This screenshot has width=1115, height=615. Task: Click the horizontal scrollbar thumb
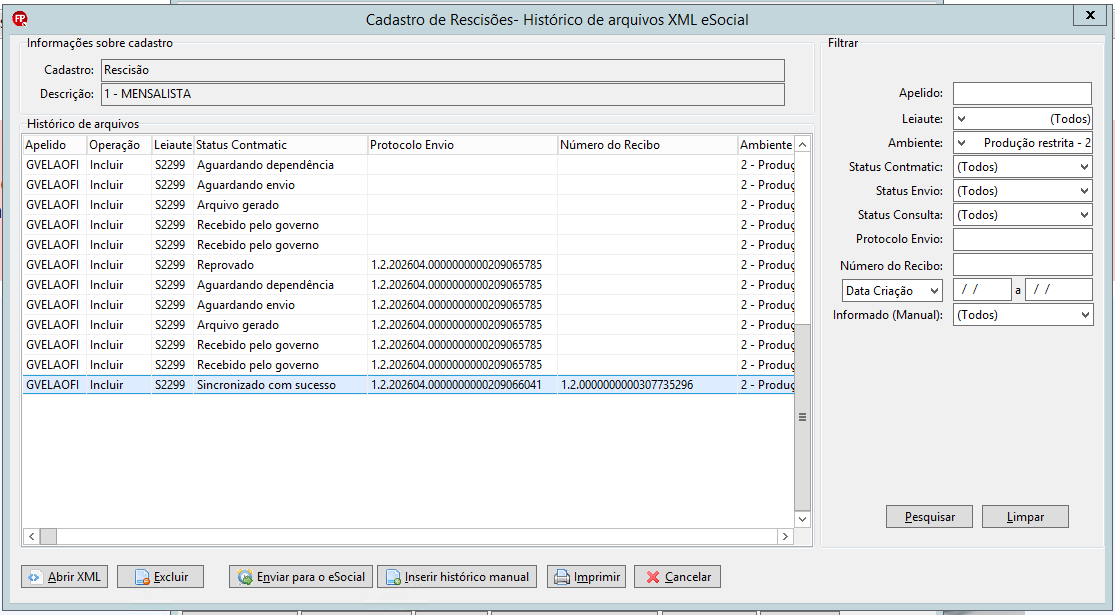point(48,536)
